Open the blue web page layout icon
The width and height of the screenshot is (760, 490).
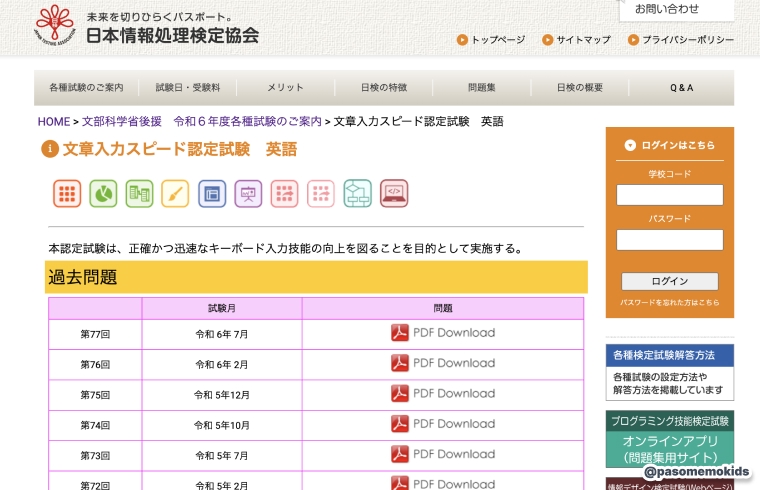click(212, 193)
